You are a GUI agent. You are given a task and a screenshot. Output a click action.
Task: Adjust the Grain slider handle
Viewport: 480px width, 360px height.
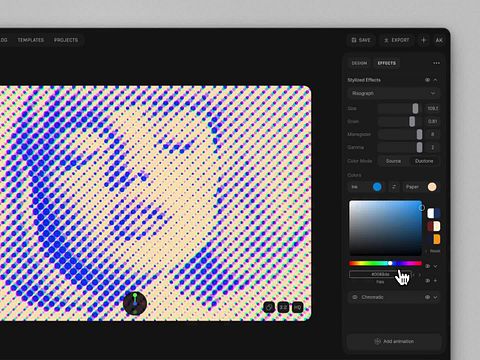pos(412,121)
